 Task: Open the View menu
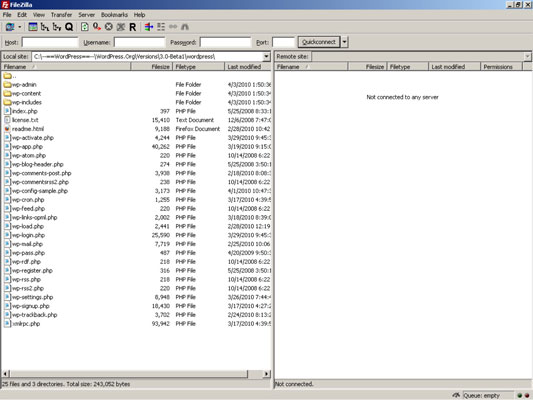coord(39,15)
